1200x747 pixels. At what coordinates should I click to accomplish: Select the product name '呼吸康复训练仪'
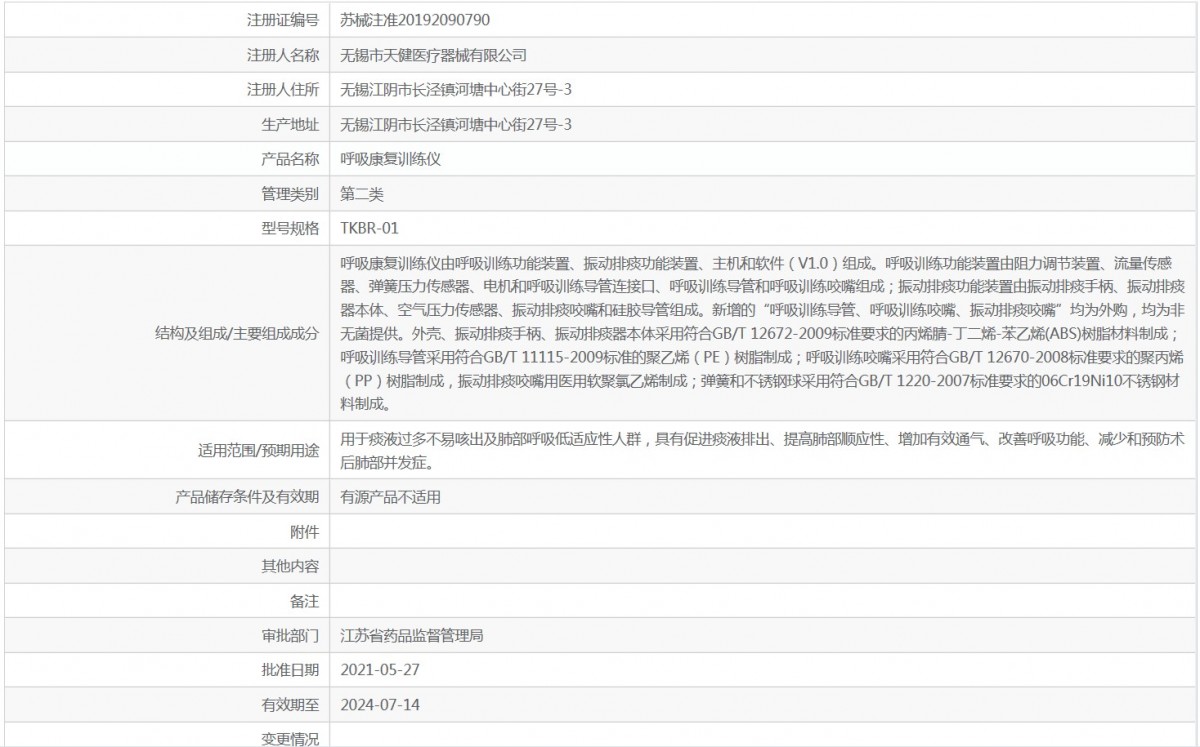(x=391, y=160)
